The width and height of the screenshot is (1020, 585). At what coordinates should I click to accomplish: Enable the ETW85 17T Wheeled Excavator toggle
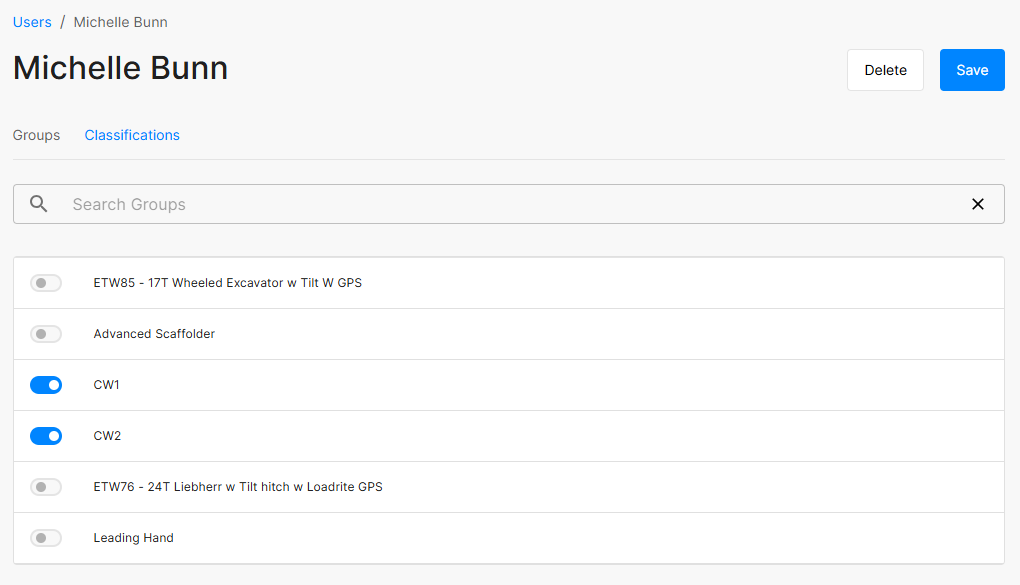[x=46, y=283]
